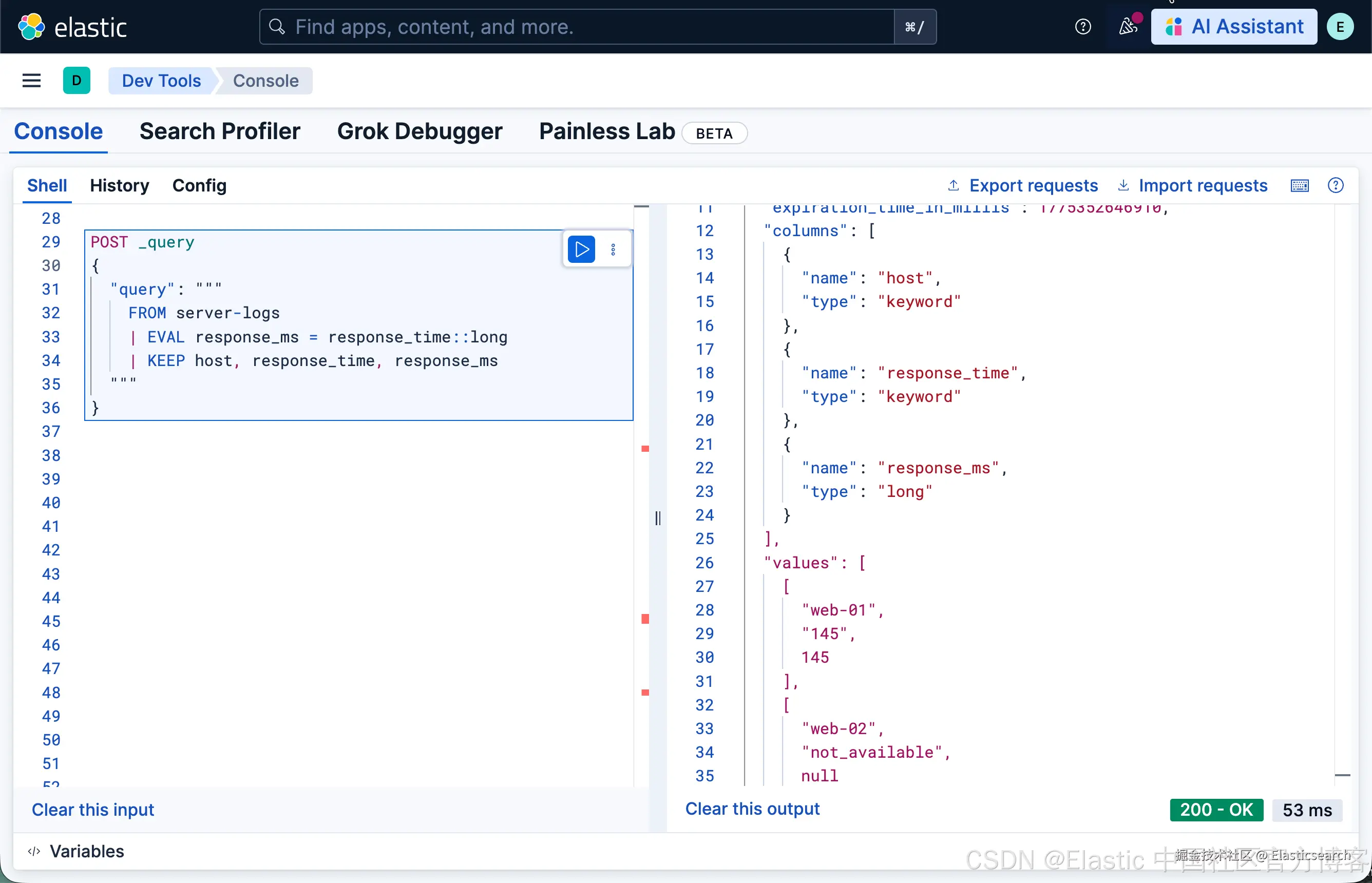The height and width of the screenshot is (883, 1372).
Task: Click the Elastic logo in header
Action: [72, 27]
